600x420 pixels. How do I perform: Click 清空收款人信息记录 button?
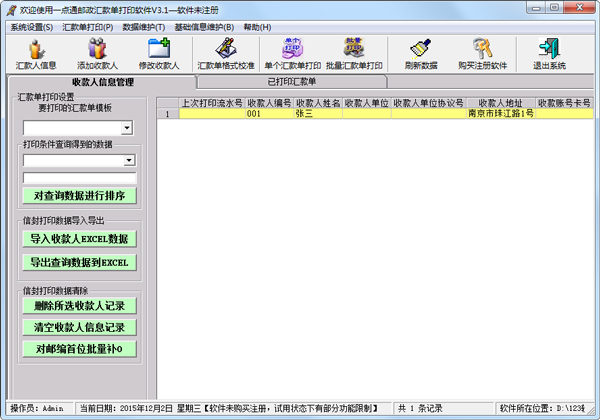(x=79, y=327)
